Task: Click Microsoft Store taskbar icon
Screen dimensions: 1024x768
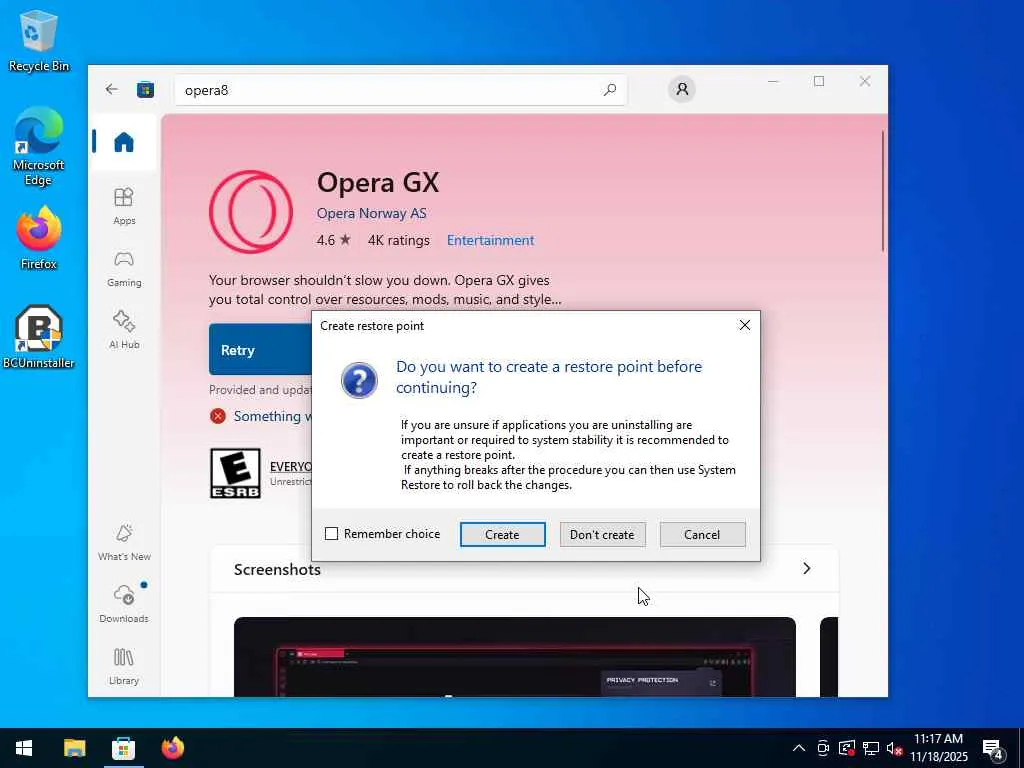Action: click(123, 748)
